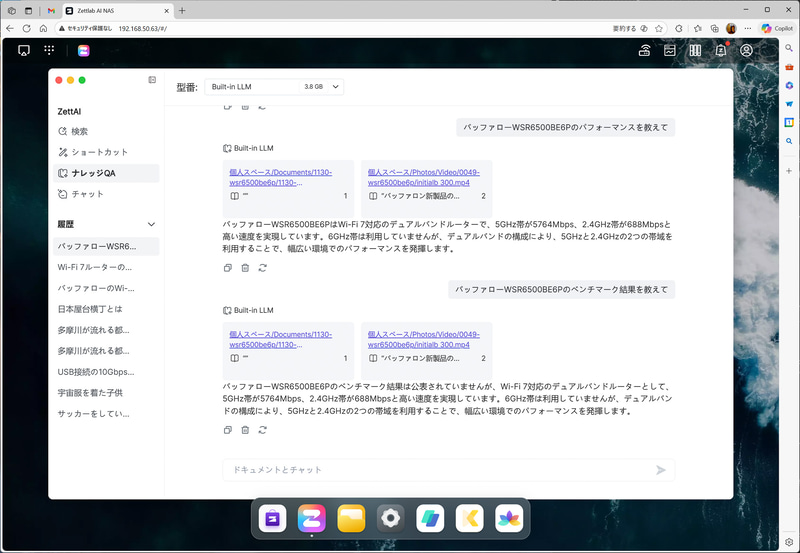The height and width of the screenshot is (553, 800).
Task: Delete the パフォーマンス answer with trash icon
Action: 245,268
